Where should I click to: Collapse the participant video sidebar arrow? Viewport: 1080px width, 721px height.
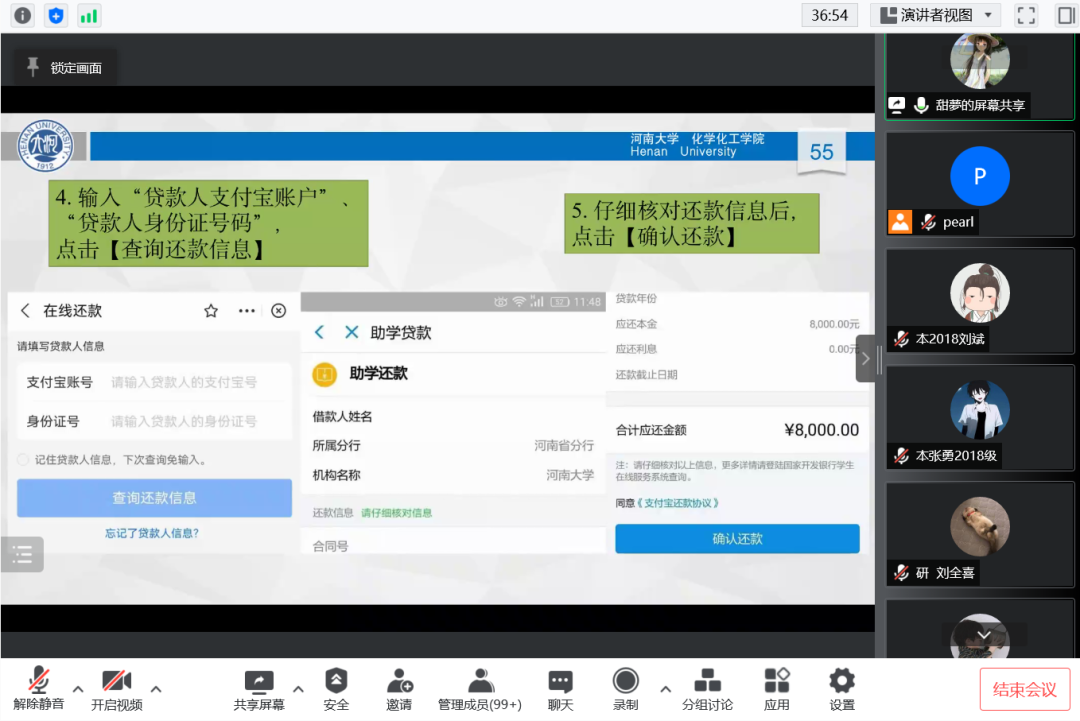[866, 359]
